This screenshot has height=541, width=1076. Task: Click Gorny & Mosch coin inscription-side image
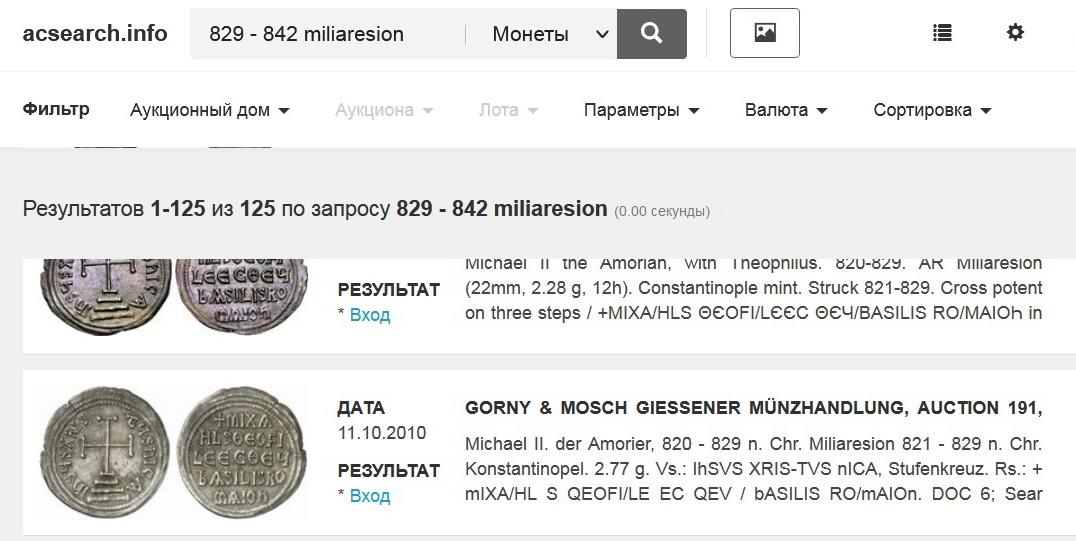coord(241,453)
